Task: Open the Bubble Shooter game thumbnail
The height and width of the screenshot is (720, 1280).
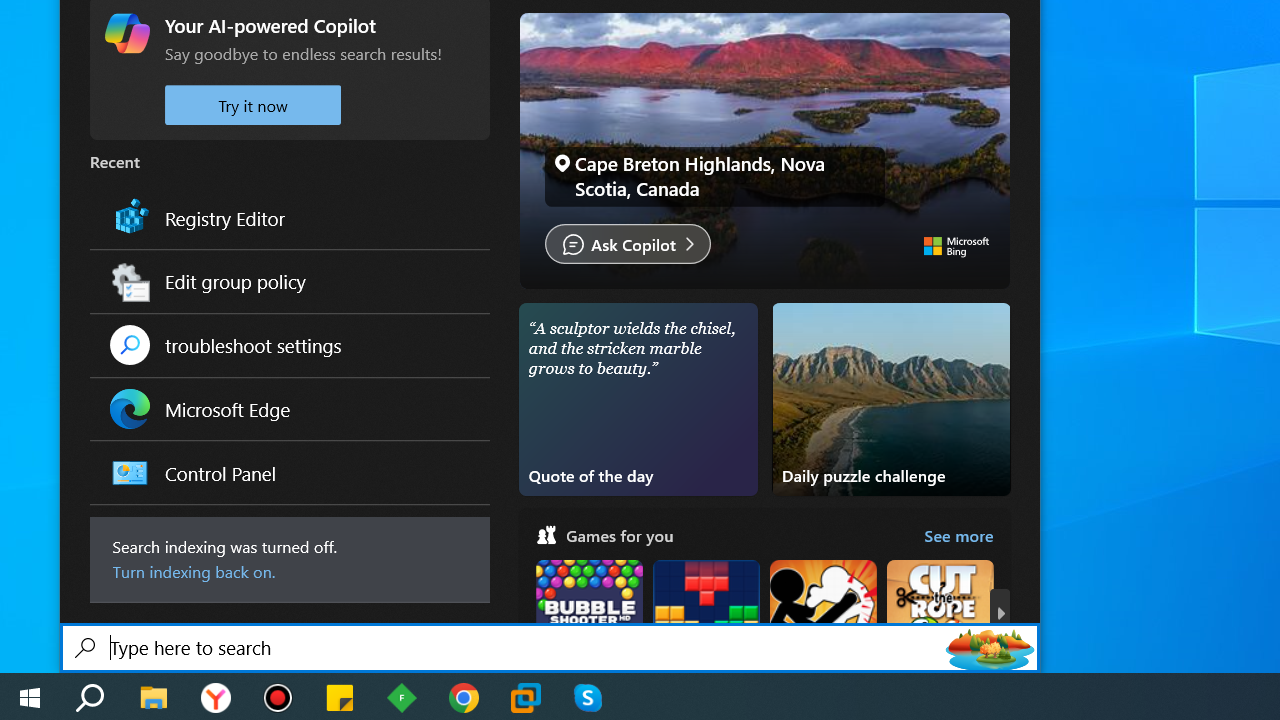Action: tap(589, 591)
